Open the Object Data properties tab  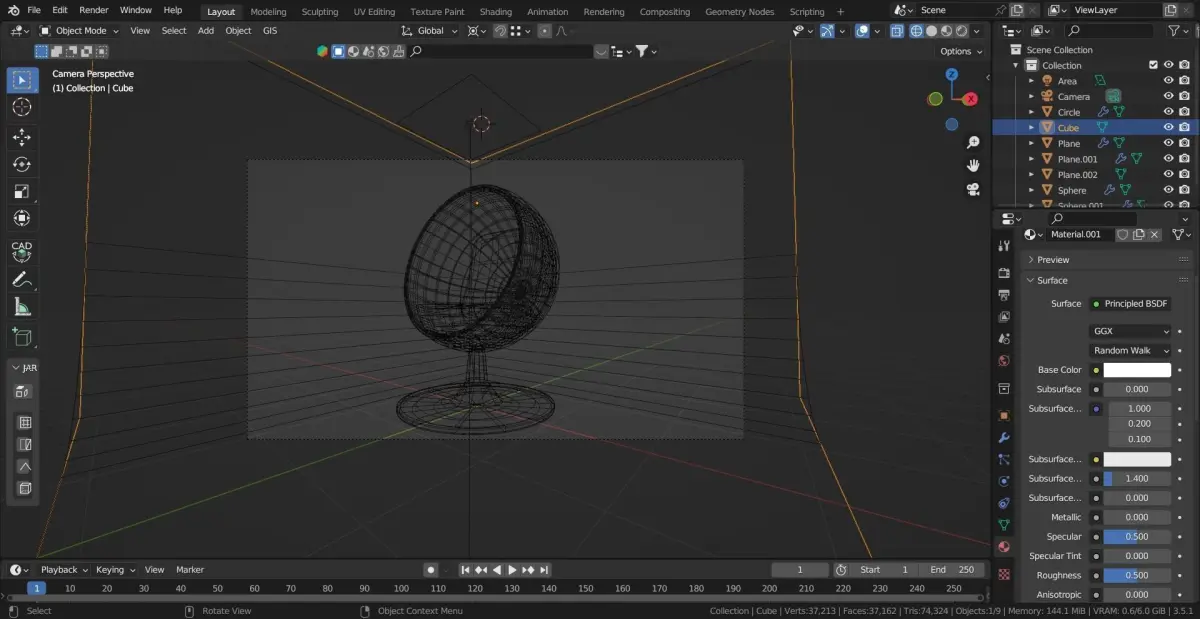pos(1004,525)
